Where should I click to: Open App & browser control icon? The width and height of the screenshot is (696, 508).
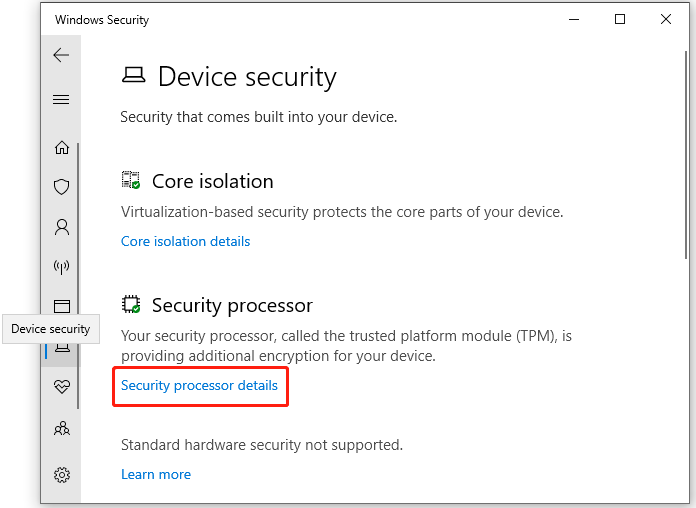62,306
